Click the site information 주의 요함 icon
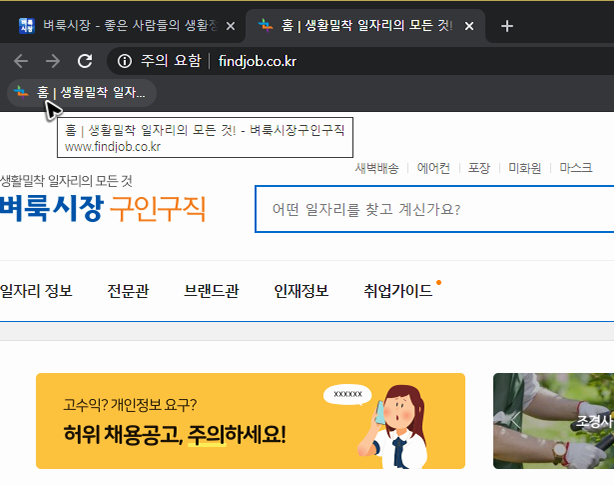Image resolution: width=614 pixels, height=485 pixels. tap(125, 61)
